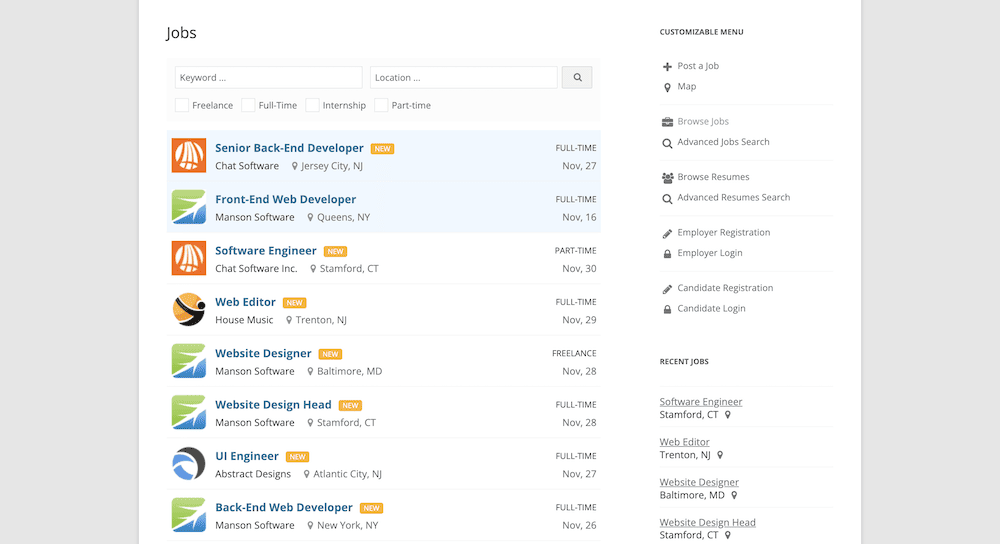Click the briefcase icon beside Browse Jobs
The image size is (1000, 544).
coord(667,122)
